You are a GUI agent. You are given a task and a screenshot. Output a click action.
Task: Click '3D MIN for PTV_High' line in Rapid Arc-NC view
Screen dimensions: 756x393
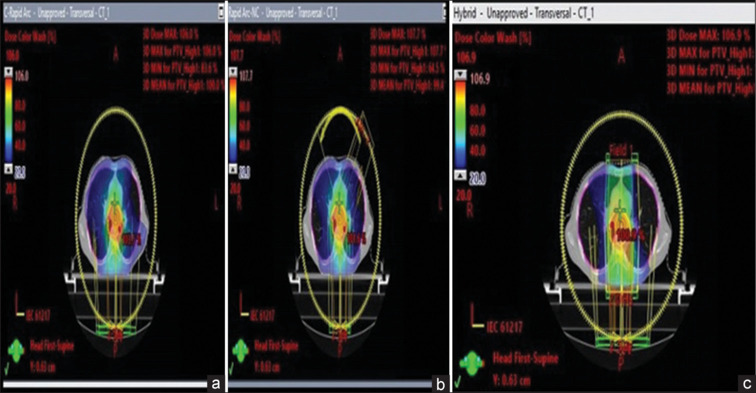(408, 69)
